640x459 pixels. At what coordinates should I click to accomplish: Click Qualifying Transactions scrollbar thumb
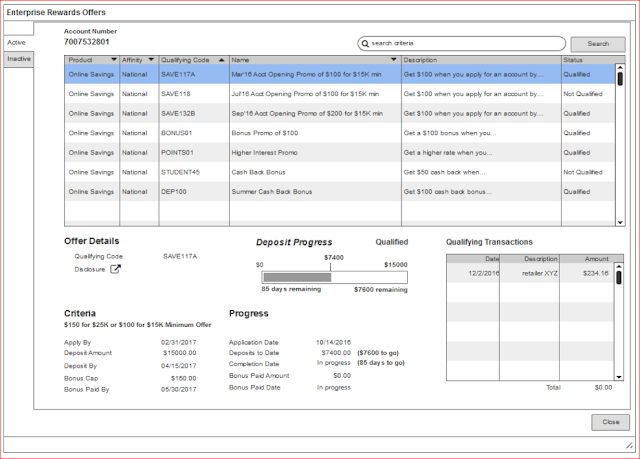[x=619, y=277]
